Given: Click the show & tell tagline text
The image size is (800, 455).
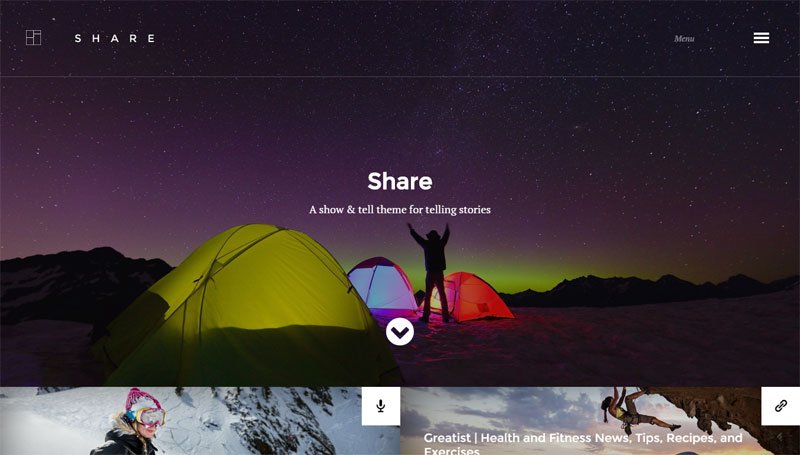Looking at the screenshot, I should point(400,210).
